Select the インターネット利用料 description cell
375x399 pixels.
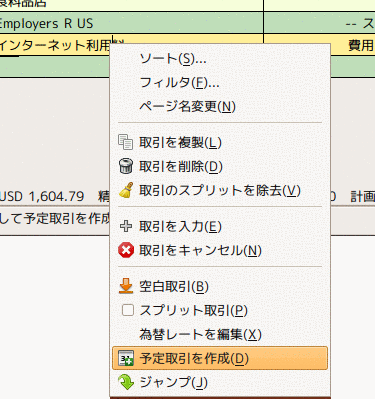(x=131, y=44)
